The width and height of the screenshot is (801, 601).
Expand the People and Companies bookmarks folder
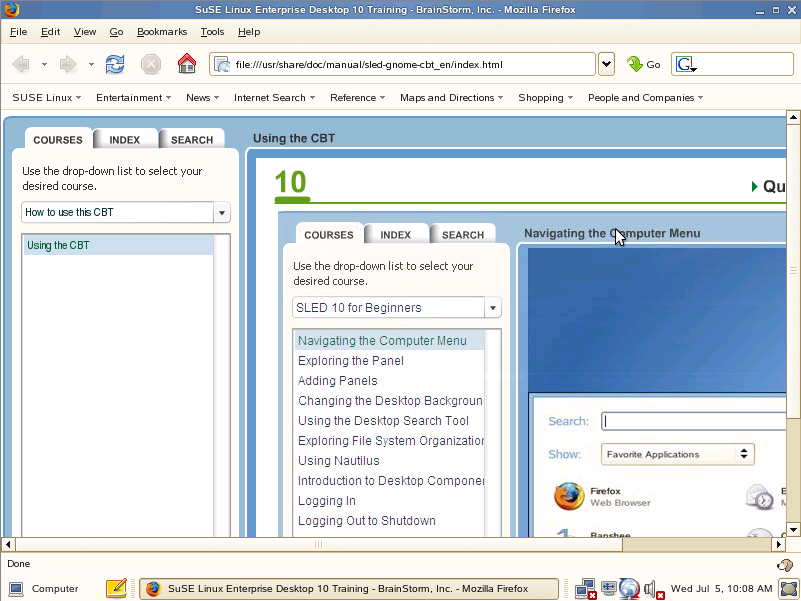coord(646,98)
